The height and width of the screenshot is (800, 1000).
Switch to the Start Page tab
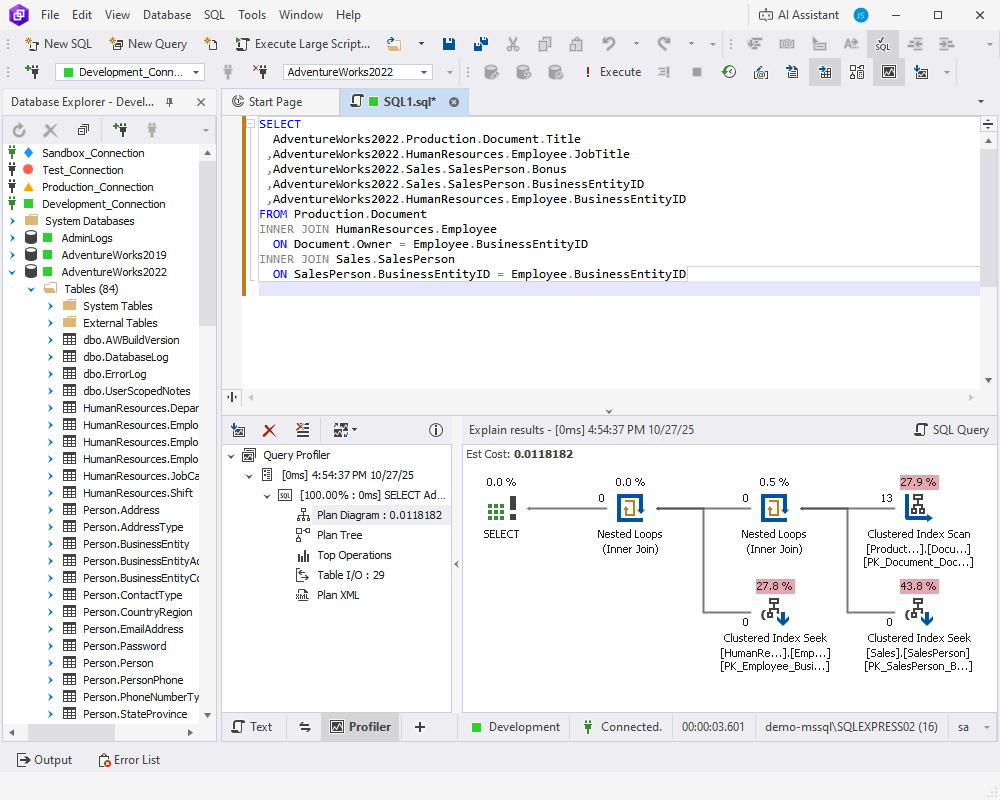click(282, 101)
